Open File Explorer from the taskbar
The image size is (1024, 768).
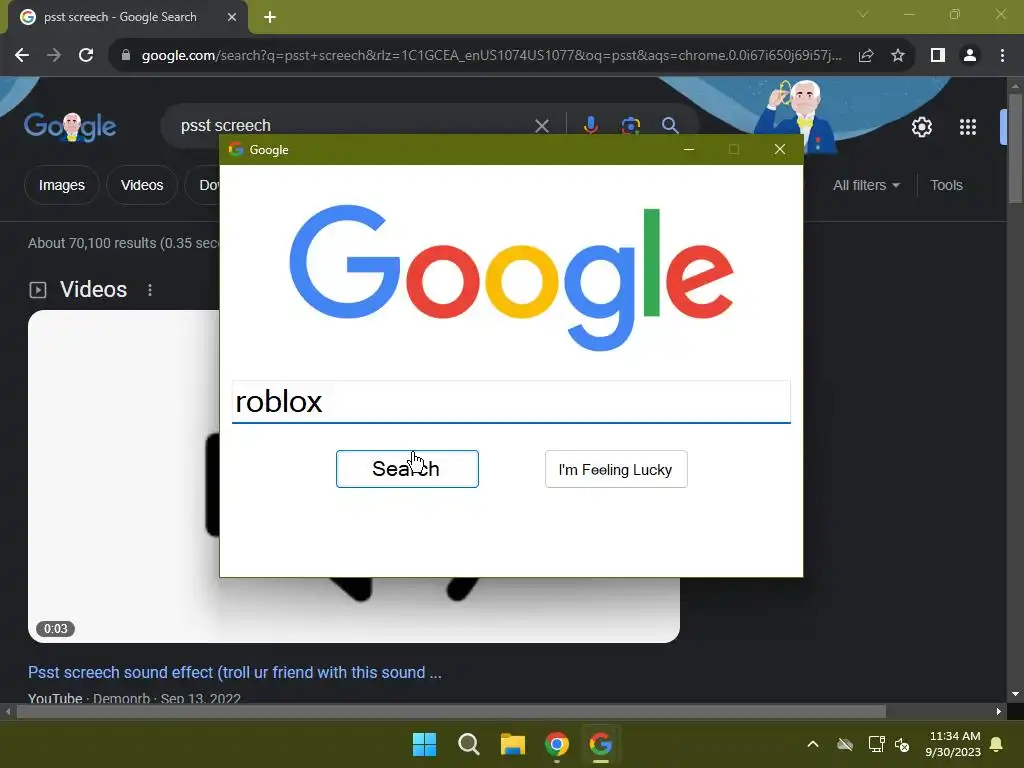coord(513,744)
